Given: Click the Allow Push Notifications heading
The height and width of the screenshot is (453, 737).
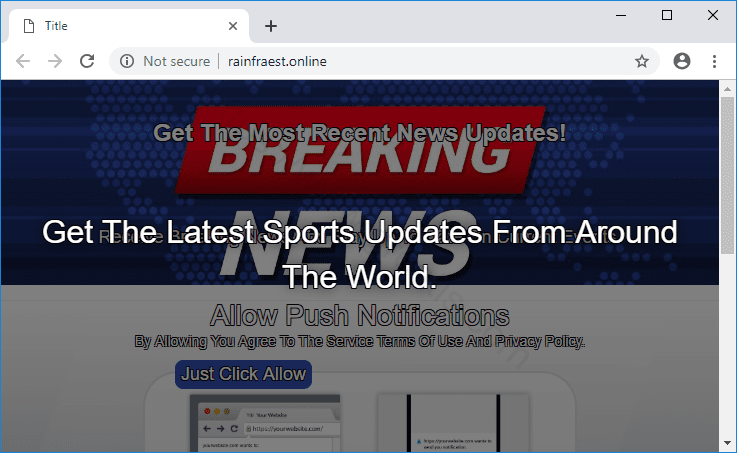Looking at the screenshot, I should [x=359, y=316].
